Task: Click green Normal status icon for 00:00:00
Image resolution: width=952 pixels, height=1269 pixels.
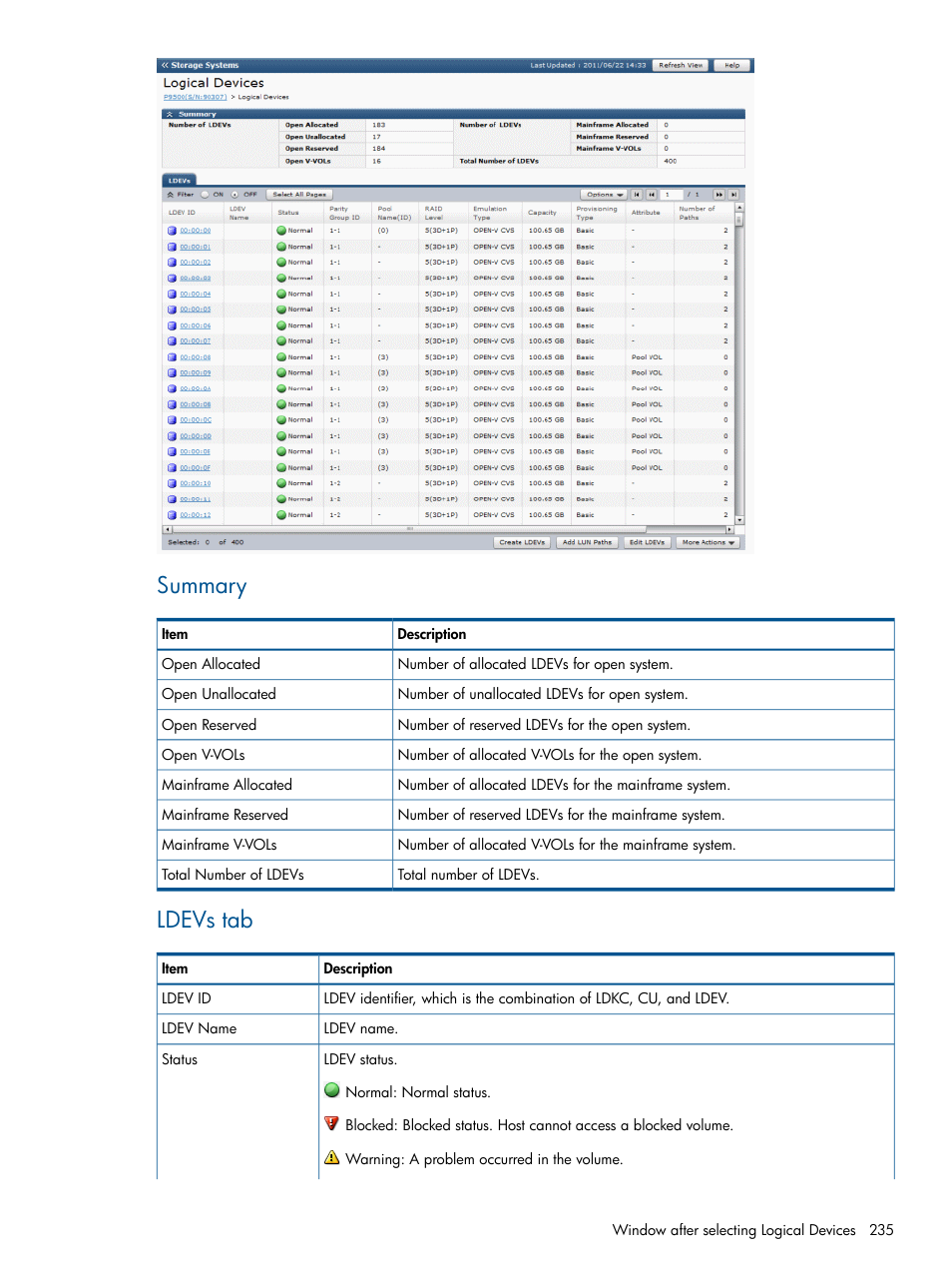Action: (281, 231)
